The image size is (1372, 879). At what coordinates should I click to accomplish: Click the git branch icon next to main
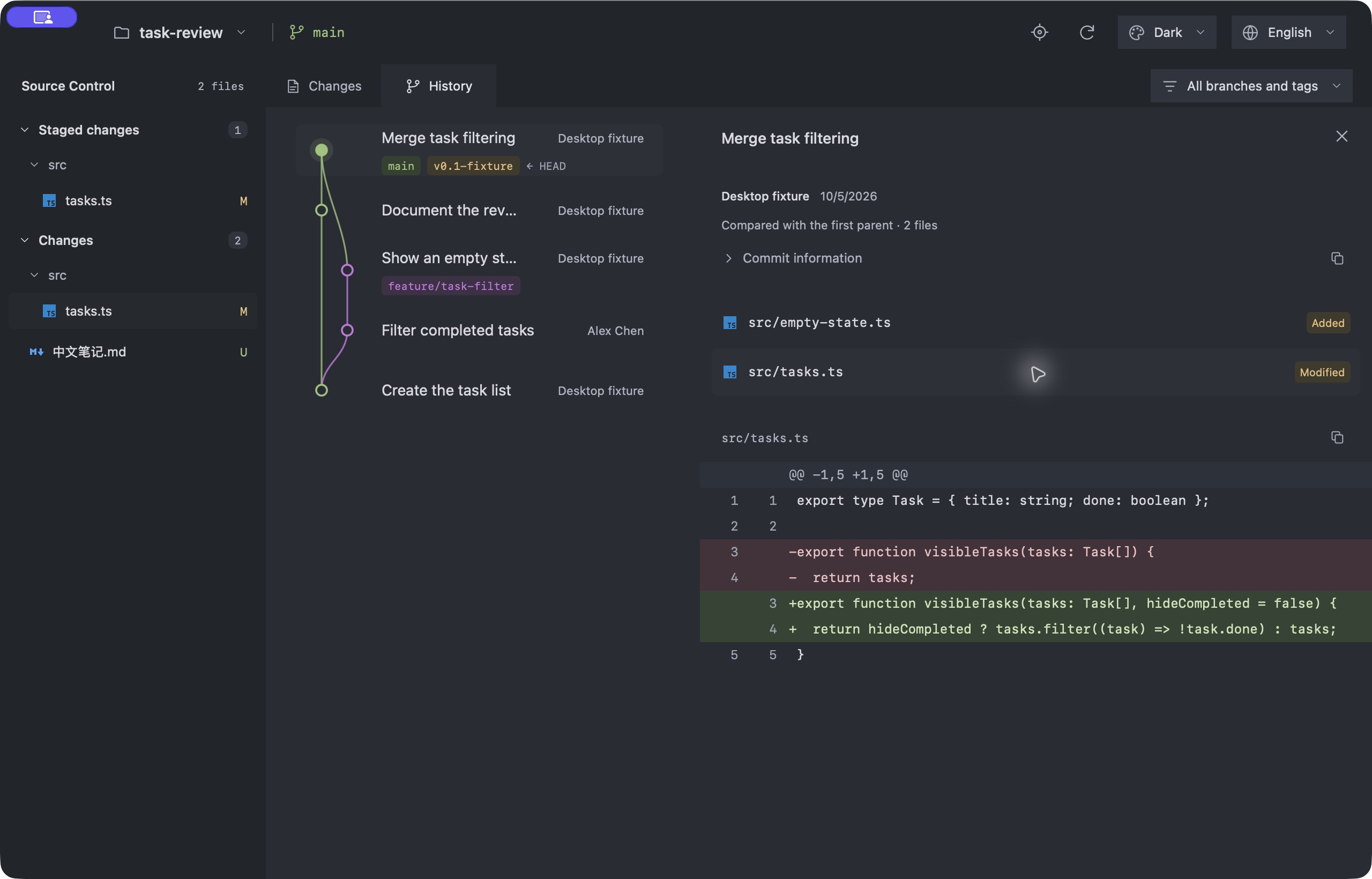[x=296, y=33]
